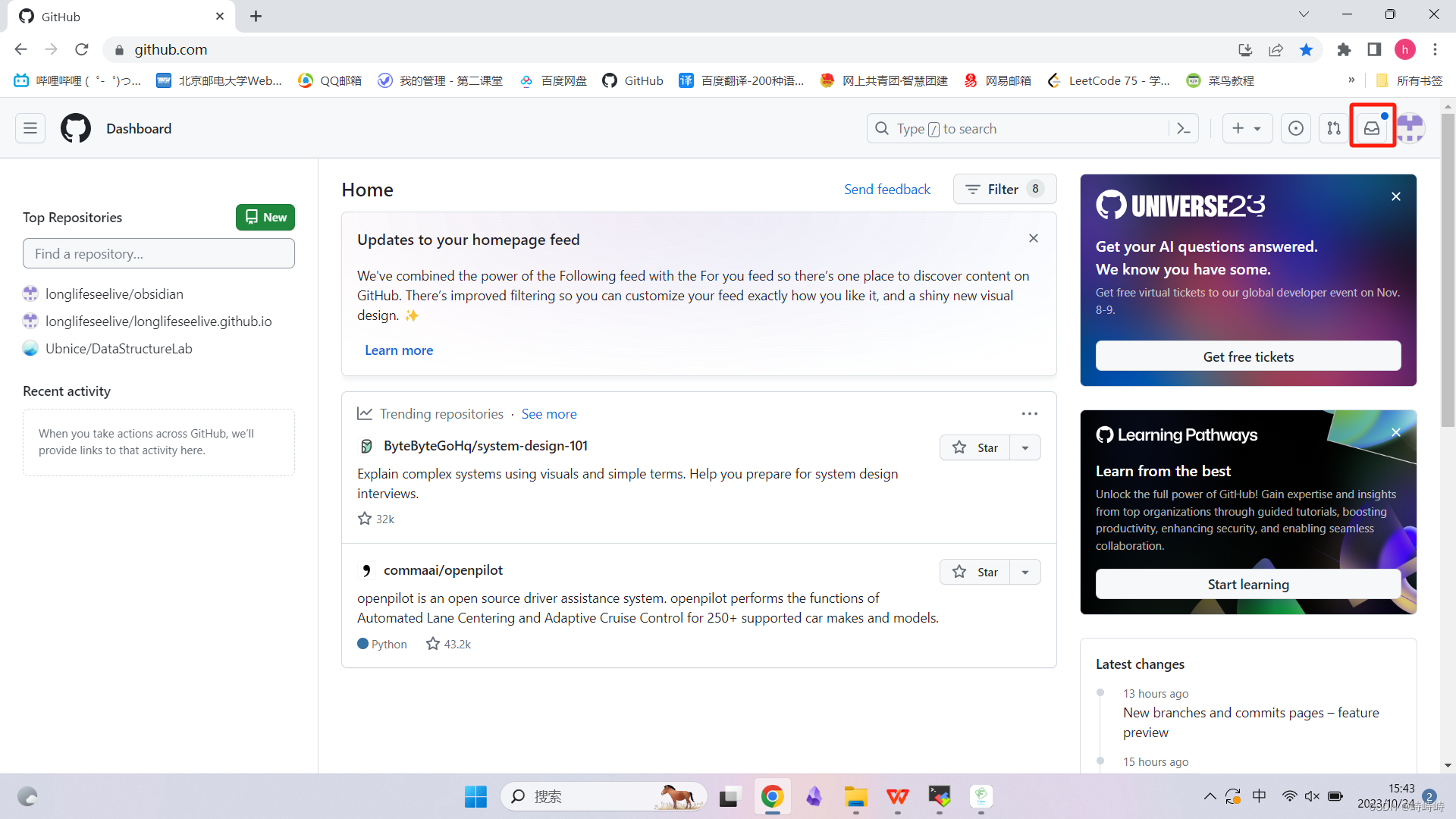Screen dimensions: 1456x819
Task: Click the green New repository button
Action: click(x=265, y=217)
